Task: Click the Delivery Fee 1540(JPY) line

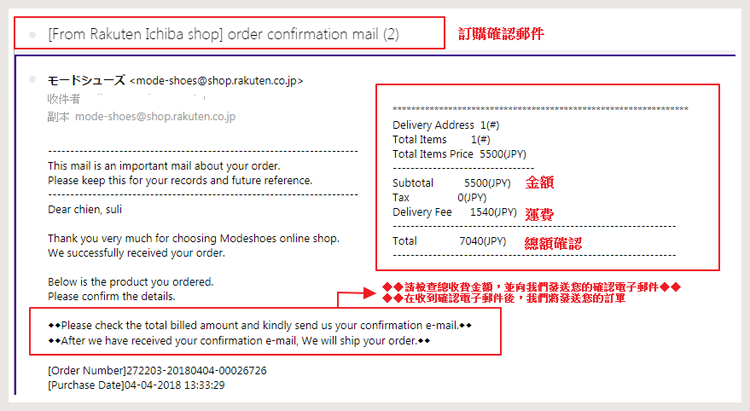Action: [x=454, y=212]
